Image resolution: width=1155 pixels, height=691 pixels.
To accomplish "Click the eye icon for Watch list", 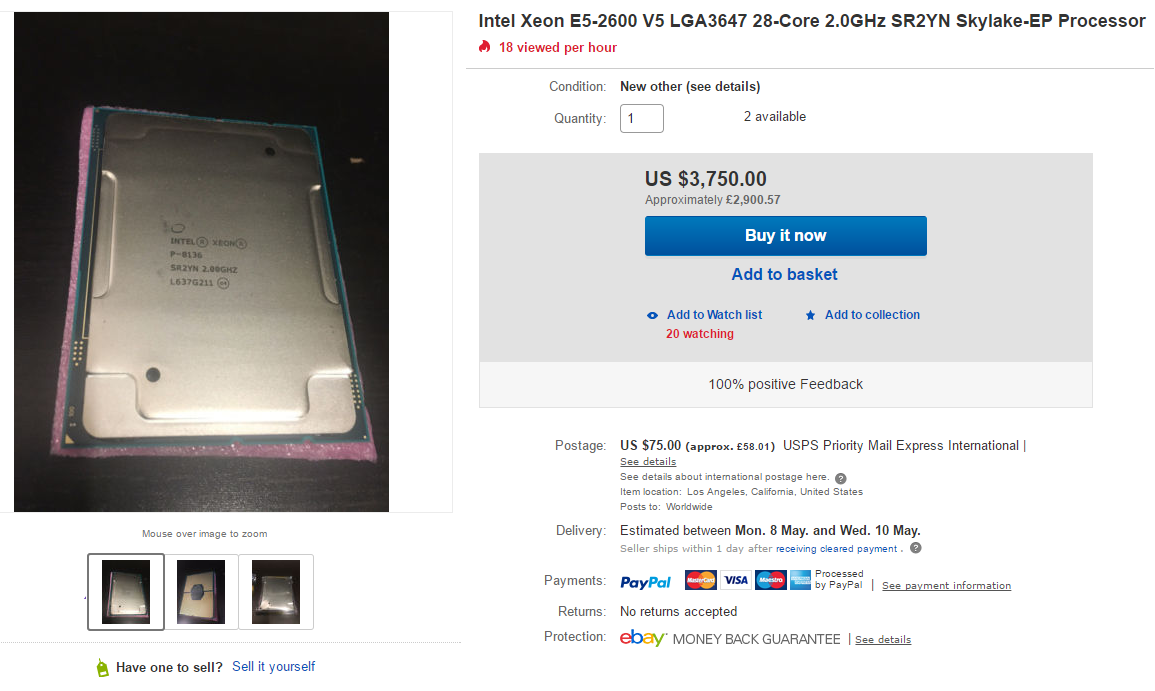I will tap(653, 315).
